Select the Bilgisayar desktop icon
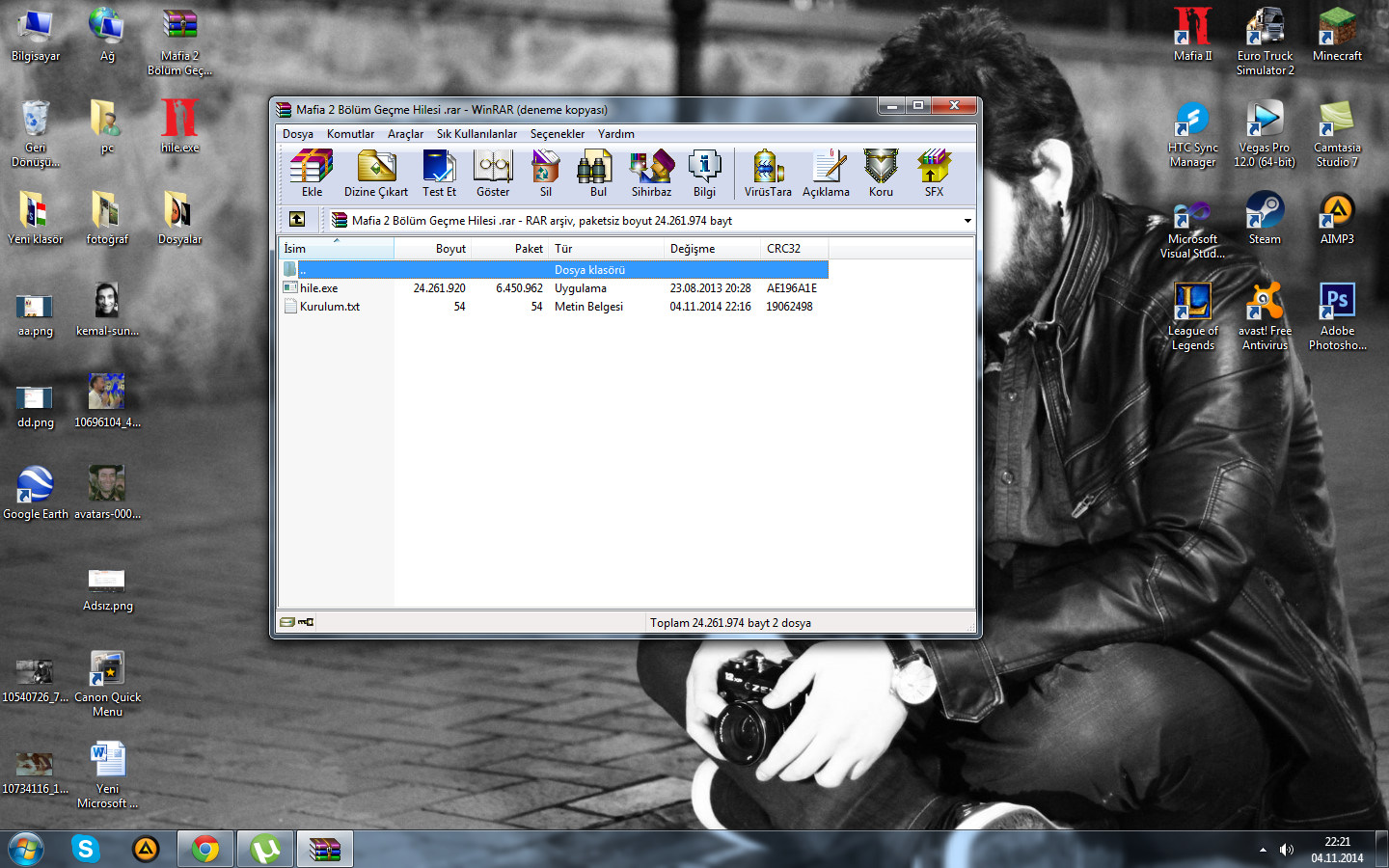The image size is (1389, 868). [36, 36]
